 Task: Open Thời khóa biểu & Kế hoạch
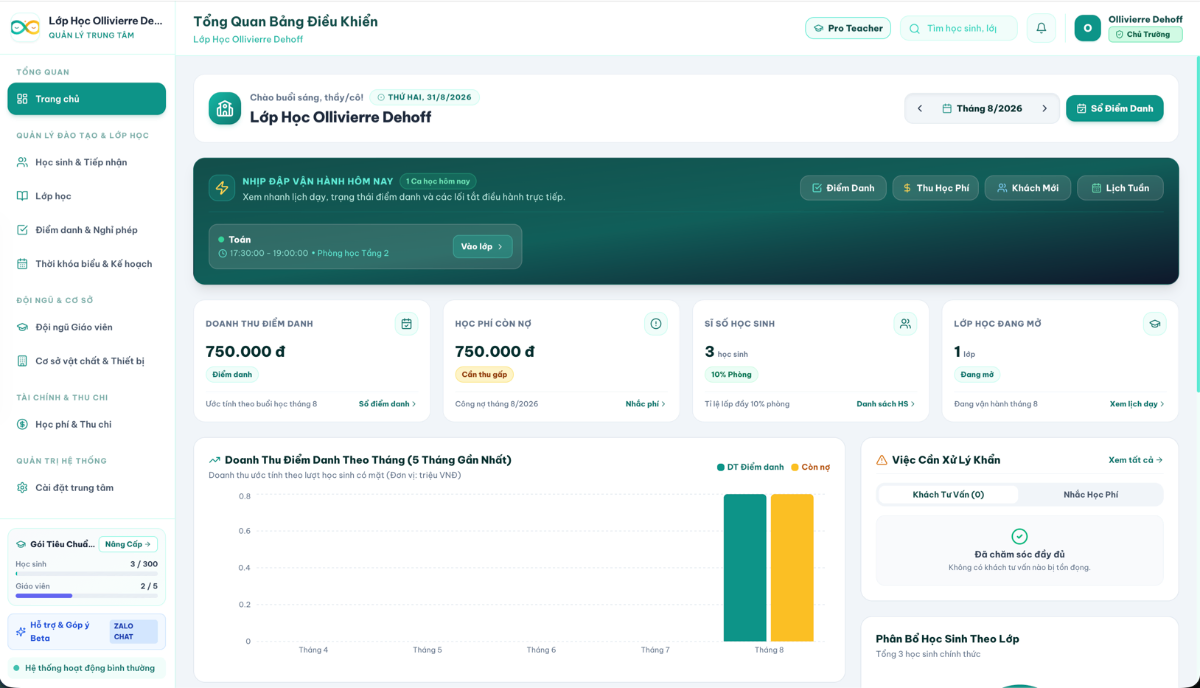click(x=87, y=264)
